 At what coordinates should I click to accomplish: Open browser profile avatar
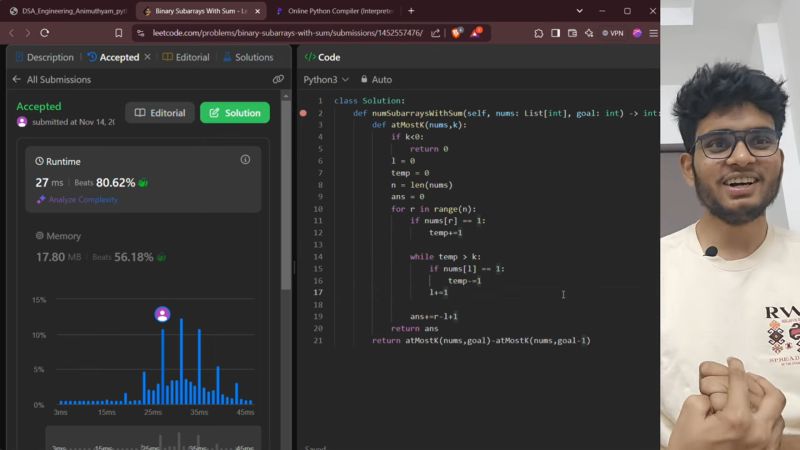coord(637,33)
